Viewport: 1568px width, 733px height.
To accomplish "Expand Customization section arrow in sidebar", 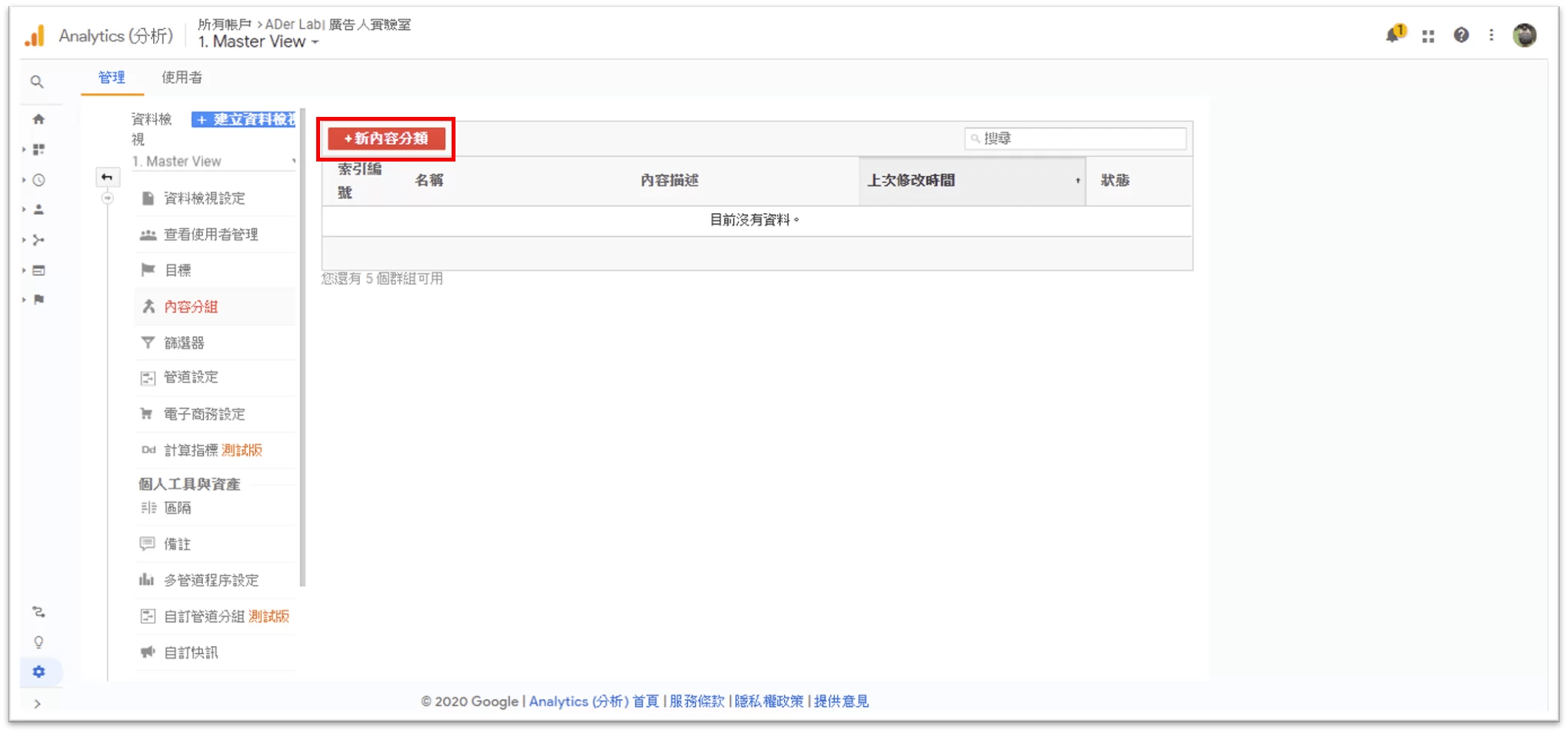I will tap(24, 149).
